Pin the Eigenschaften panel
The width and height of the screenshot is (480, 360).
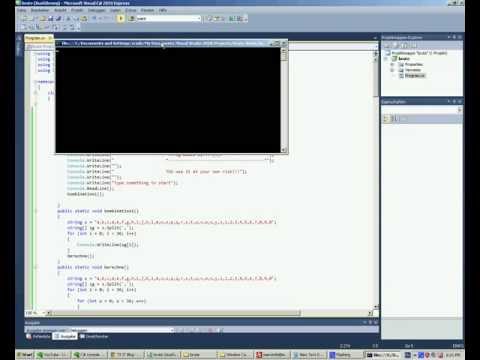(454, 101)
